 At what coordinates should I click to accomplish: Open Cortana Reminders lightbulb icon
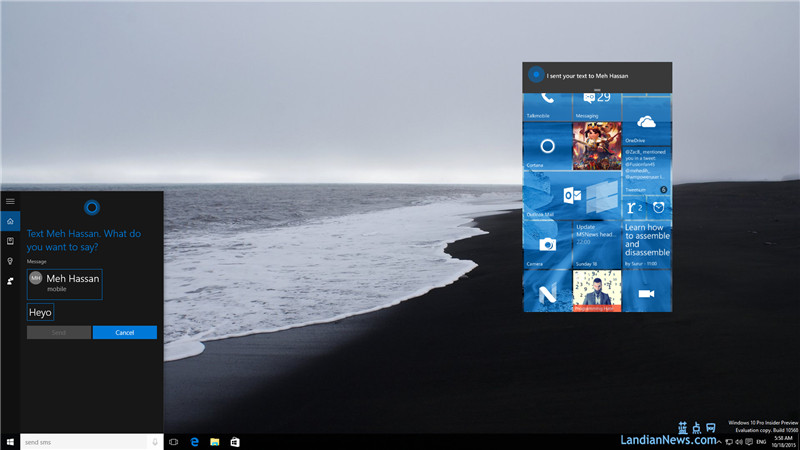(x=10, y=261)
